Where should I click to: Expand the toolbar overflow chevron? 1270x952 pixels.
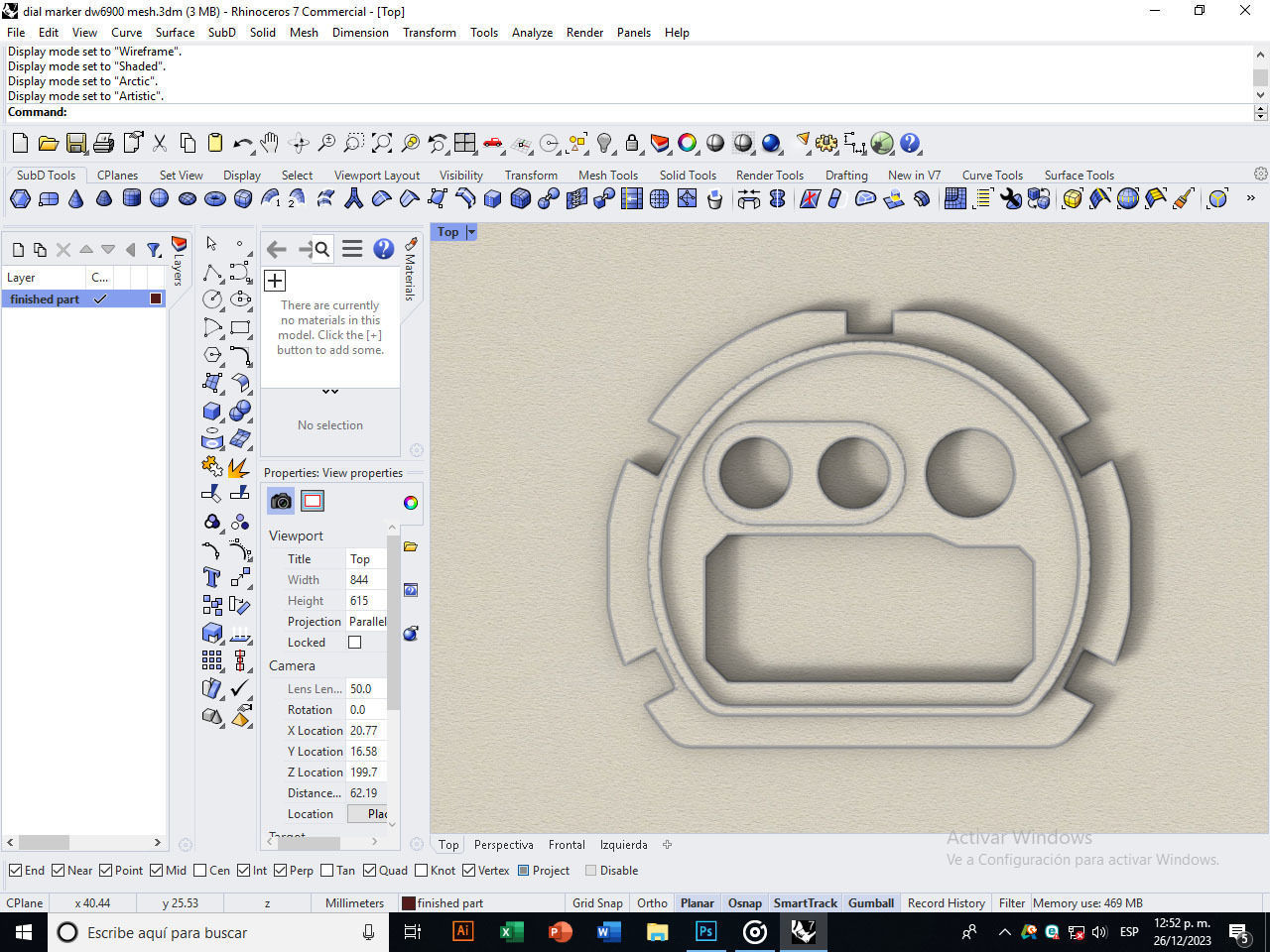click(1250, 198)
